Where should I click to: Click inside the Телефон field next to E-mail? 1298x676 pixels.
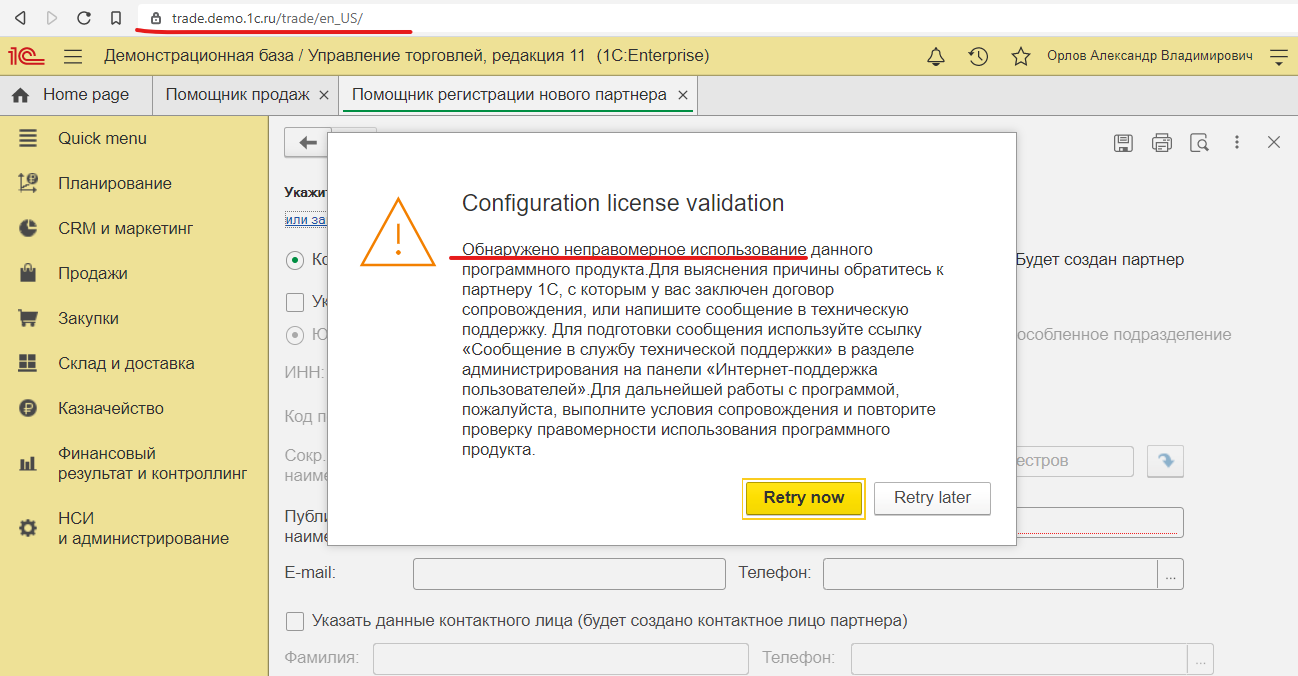990,574
